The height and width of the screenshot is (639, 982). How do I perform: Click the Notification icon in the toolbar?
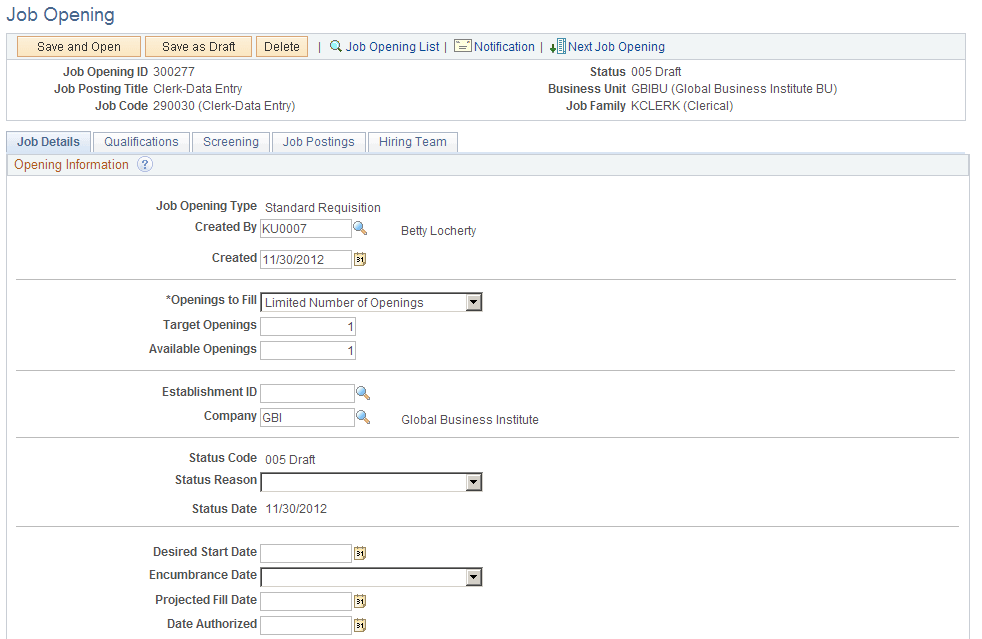click(x=462, y=46)
